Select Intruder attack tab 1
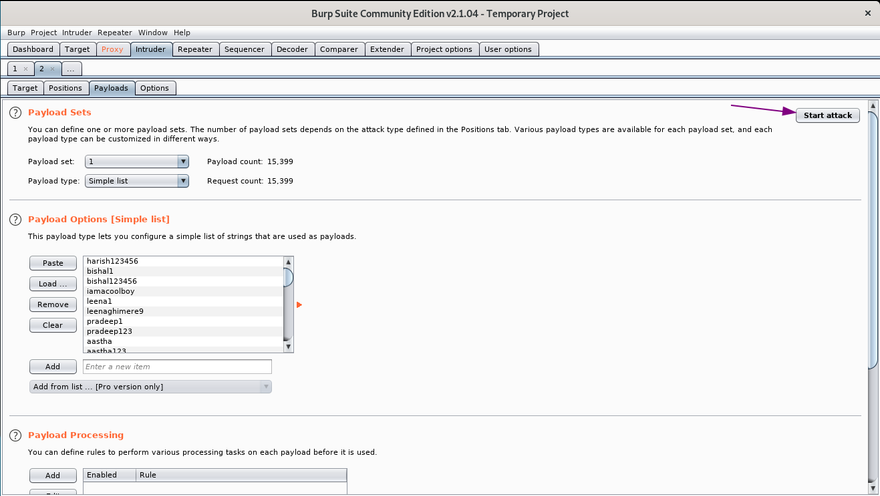Image resolution: width=880 pixels, height=496 pixels. 15,69
